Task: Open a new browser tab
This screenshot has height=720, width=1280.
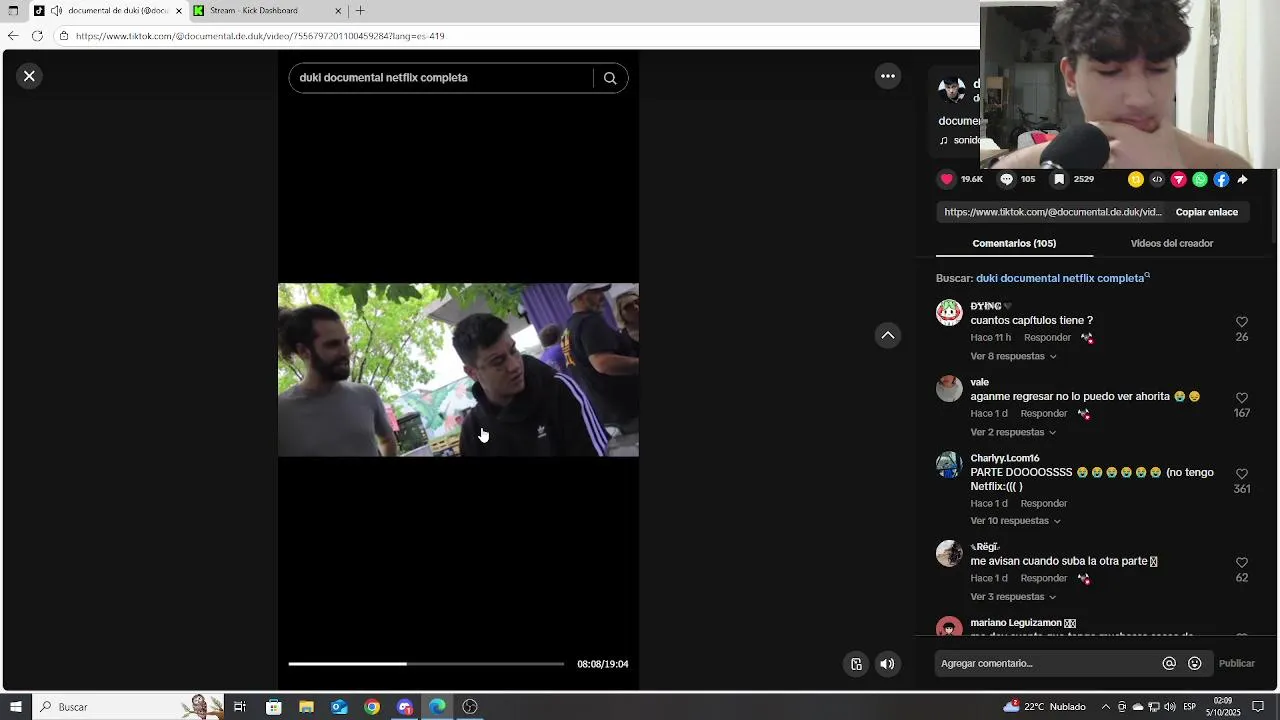Action: 360,11
